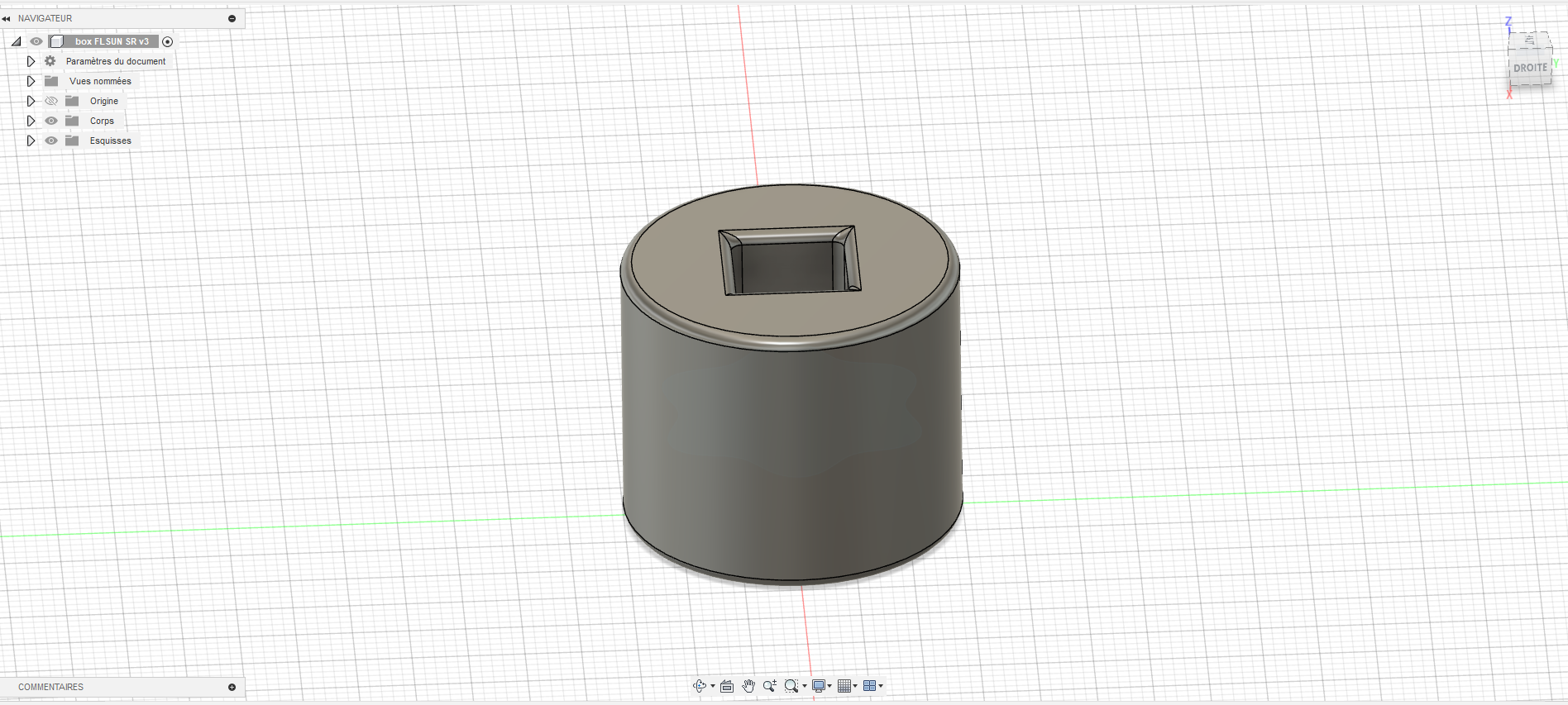
Task: Click the Zoom Window fit icon
Action: (791, 686)
